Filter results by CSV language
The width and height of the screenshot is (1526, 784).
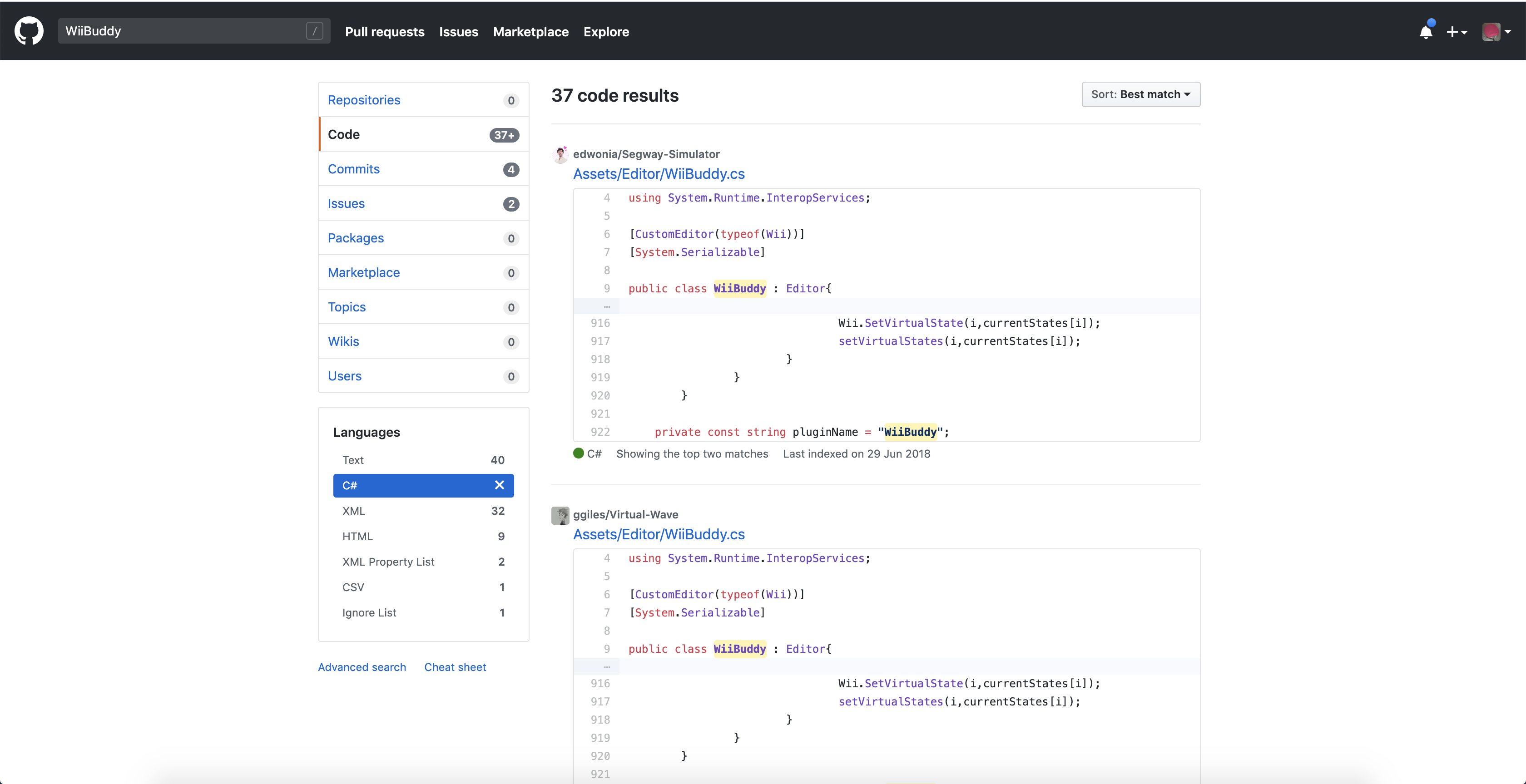[423, 587]
